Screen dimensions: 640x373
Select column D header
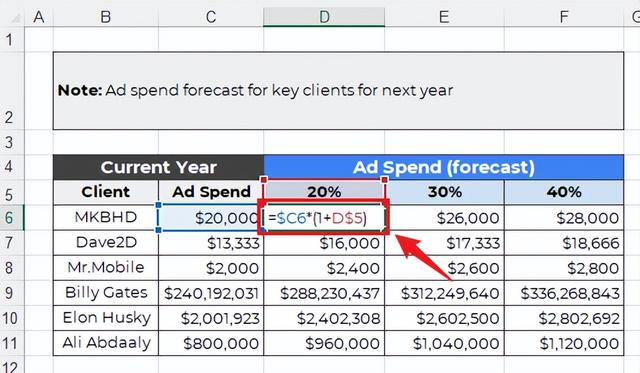click(324, 17)
